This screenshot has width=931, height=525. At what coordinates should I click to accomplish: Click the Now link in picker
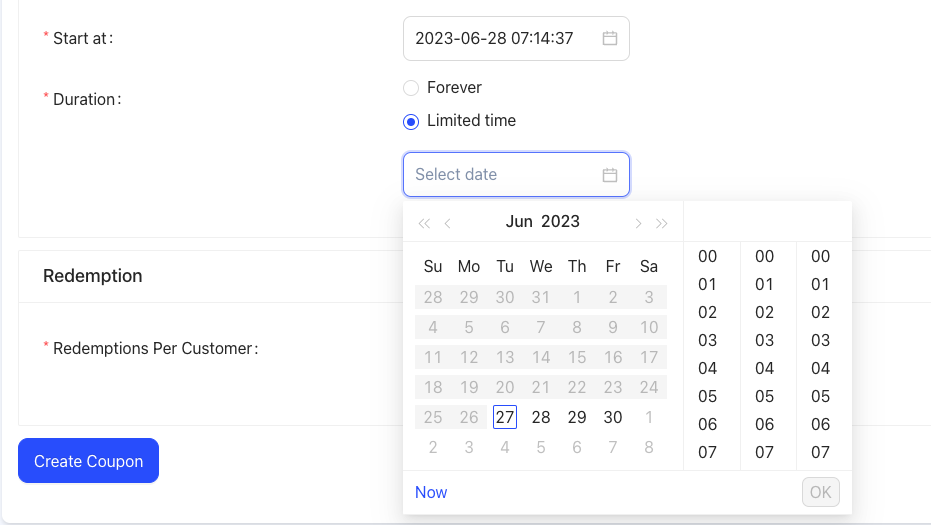click(431, 492)
